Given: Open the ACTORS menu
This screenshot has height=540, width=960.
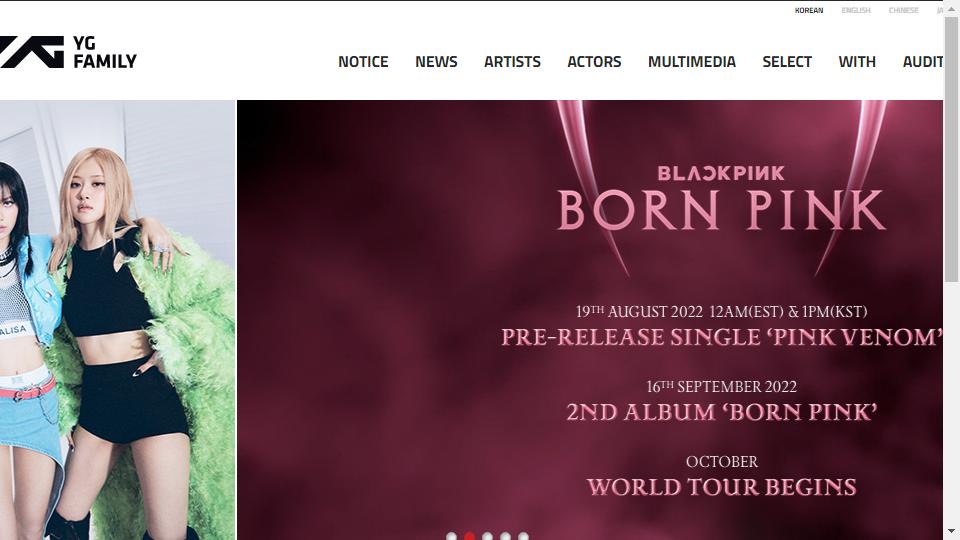Looking at the screenshot, I should [594, 62].
